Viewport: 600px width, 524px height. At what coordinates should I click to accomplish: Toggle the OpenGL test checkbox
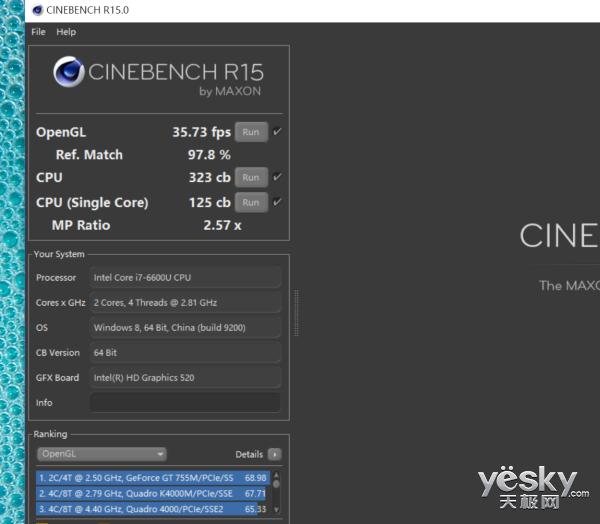[277, 132]
